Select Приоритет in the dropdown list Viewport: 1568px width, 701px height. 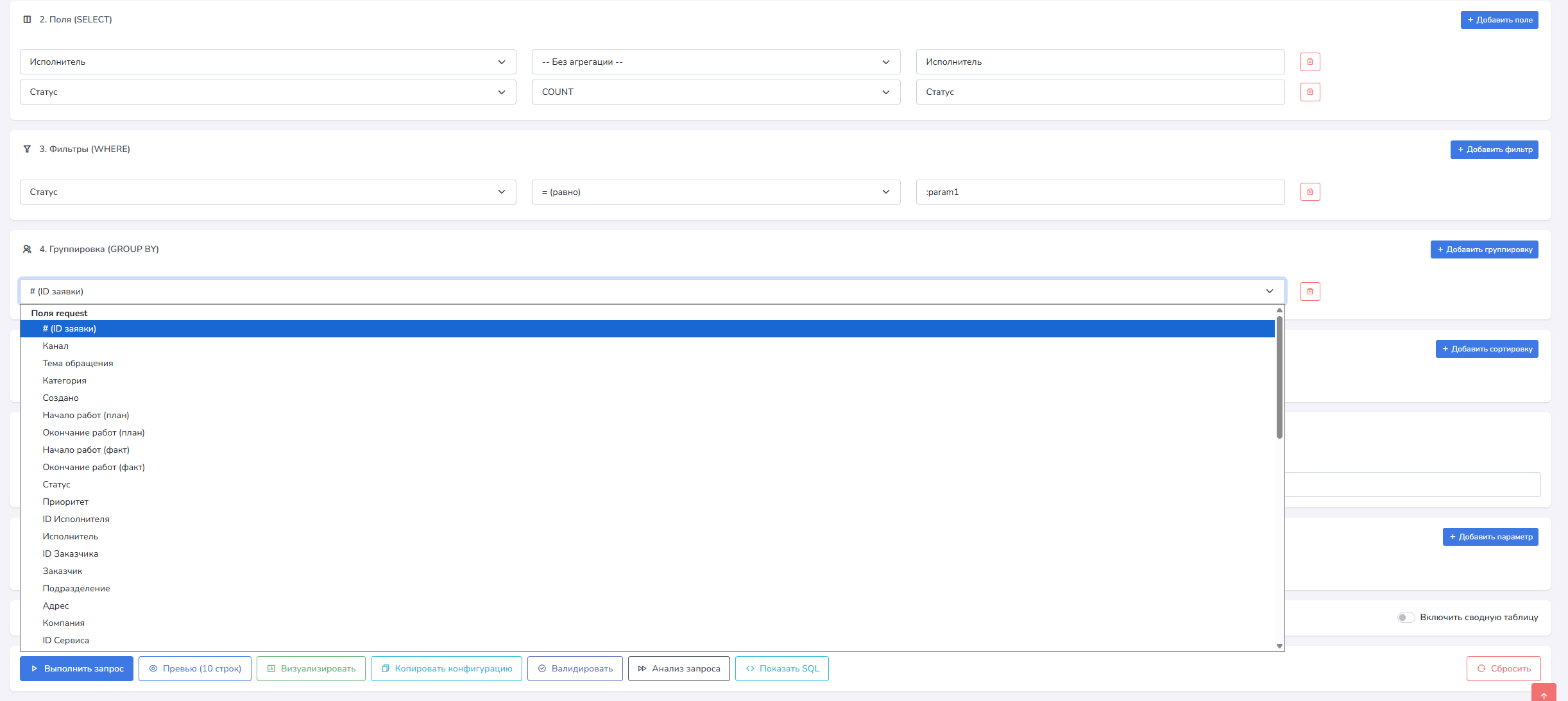click(x=65, y=502)
